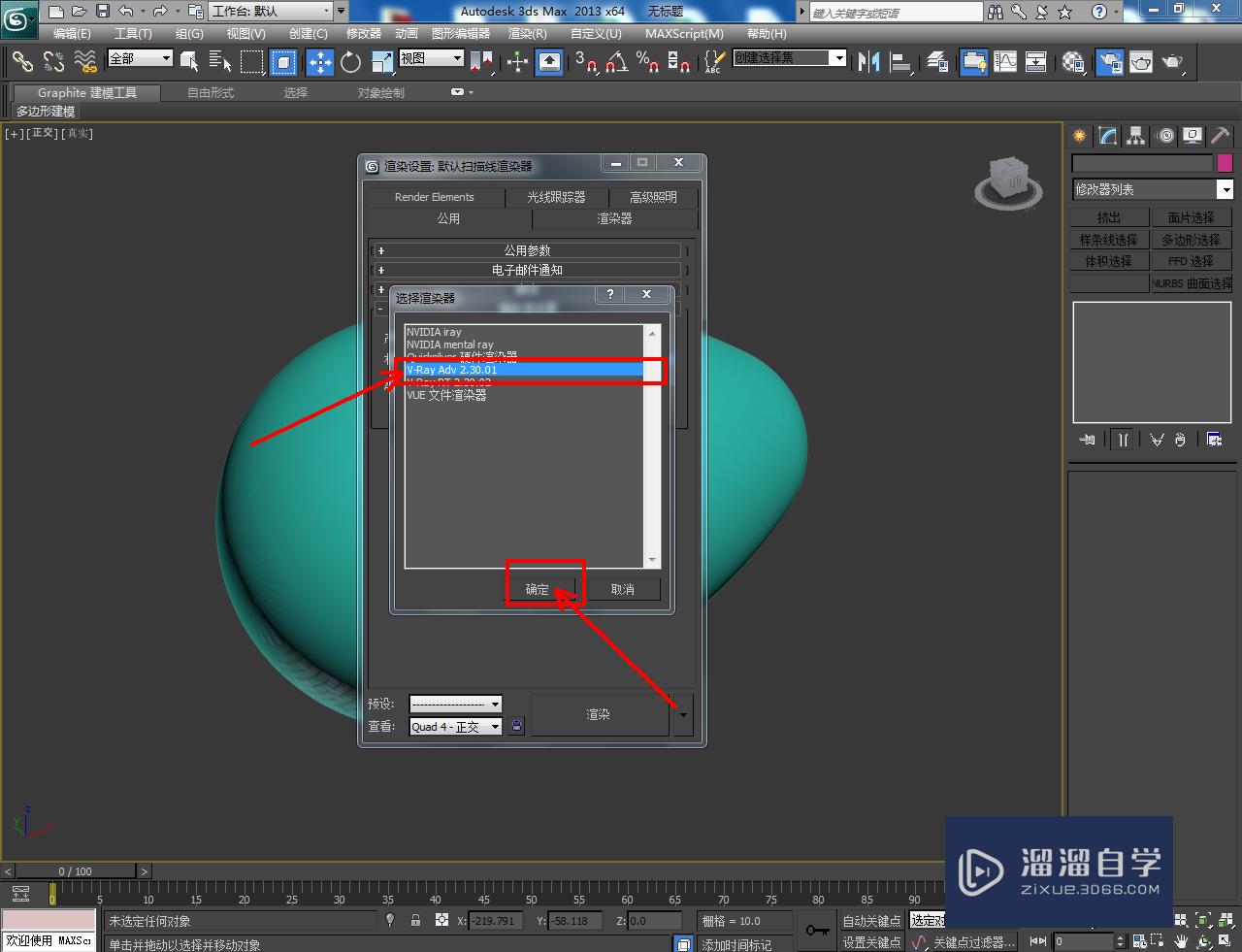Toggle the viewport lock next to 查看
Screen dimensions: 1242x952
pyautogui.click(x=516, y=726)
